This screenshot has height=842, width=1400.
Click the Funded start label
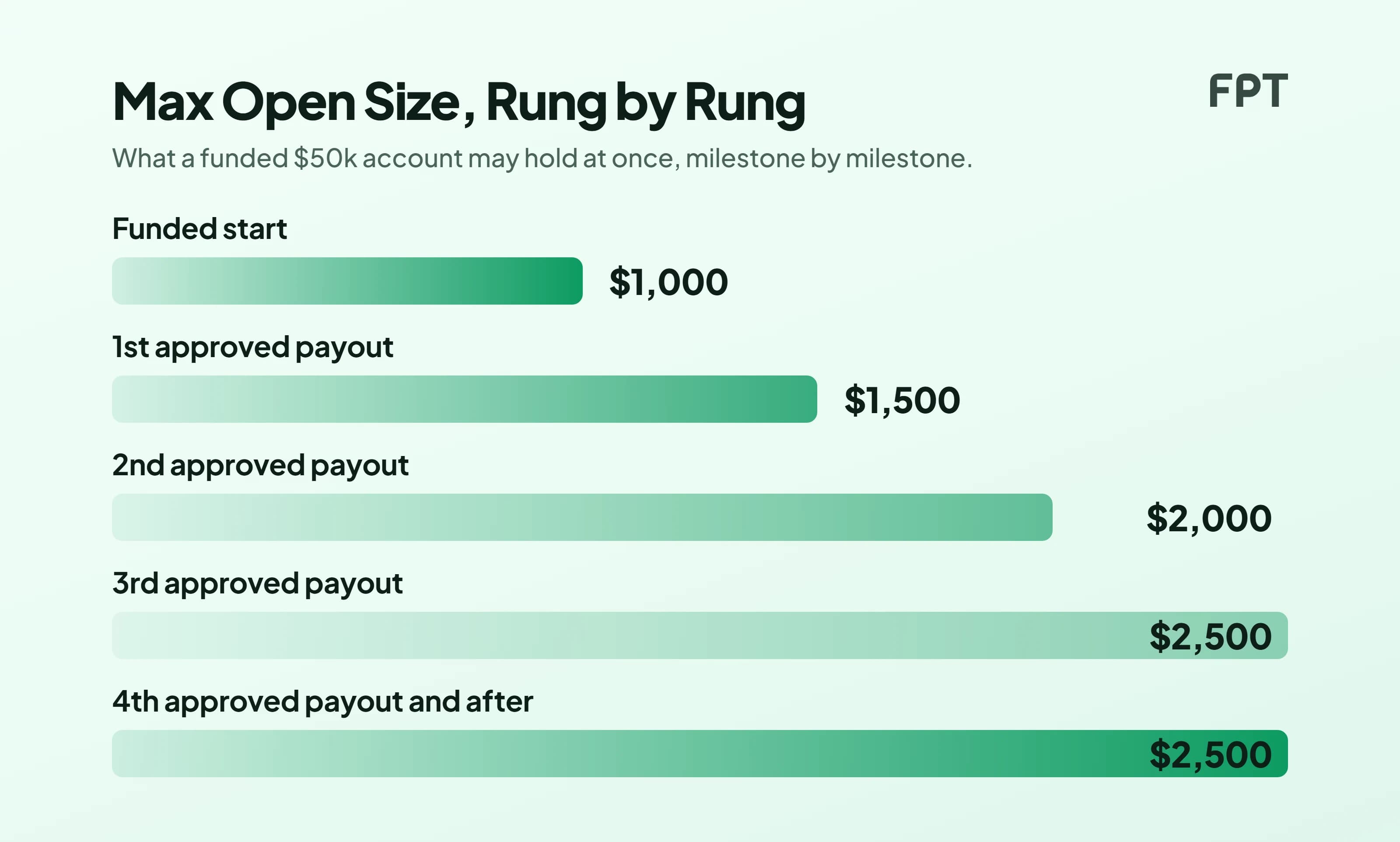click(199, 228)
